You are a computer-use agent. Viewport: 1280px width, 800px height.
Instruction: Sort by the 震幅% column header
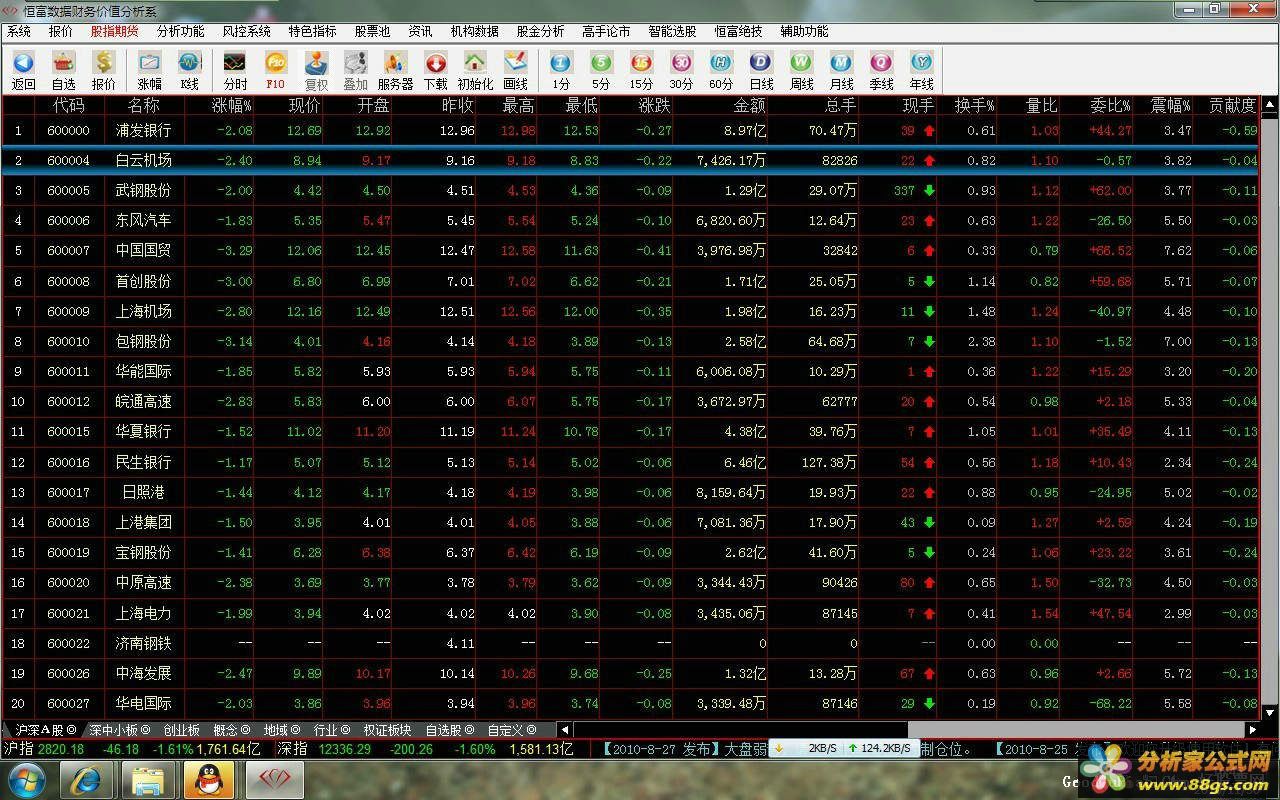pyautogui.click(x=1169, y=105)
